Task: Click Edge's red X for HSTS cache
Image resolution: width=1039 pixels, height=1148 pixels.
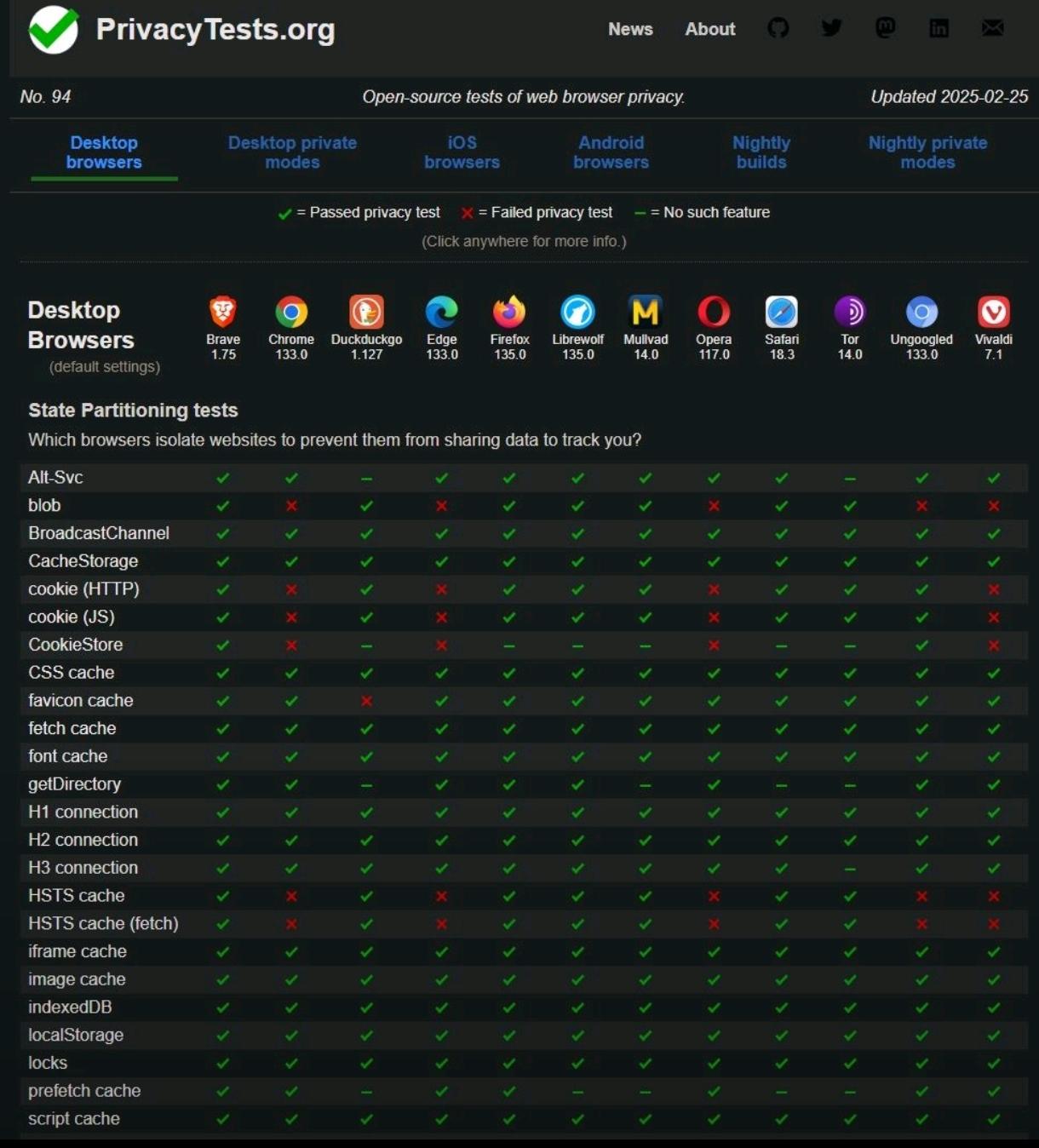Action: pos(442,896)
